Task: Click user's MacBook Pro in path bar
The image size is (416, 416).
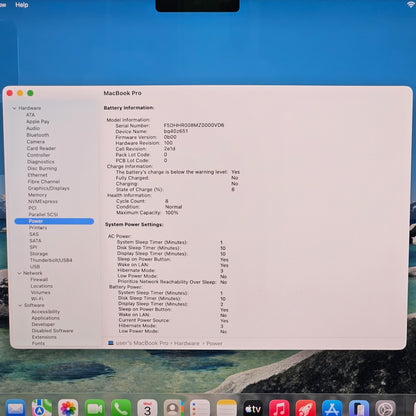Action: [142, 343]
